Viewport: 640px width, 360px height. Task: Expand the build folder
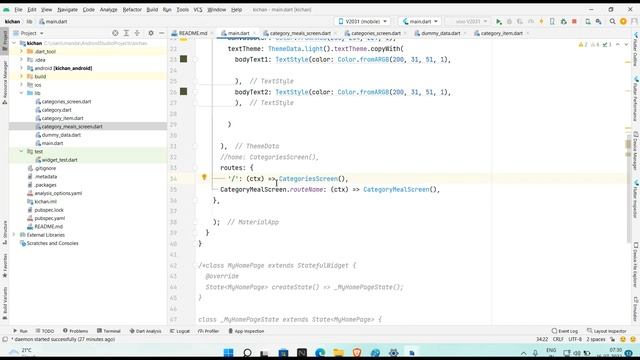coord(22,76)
